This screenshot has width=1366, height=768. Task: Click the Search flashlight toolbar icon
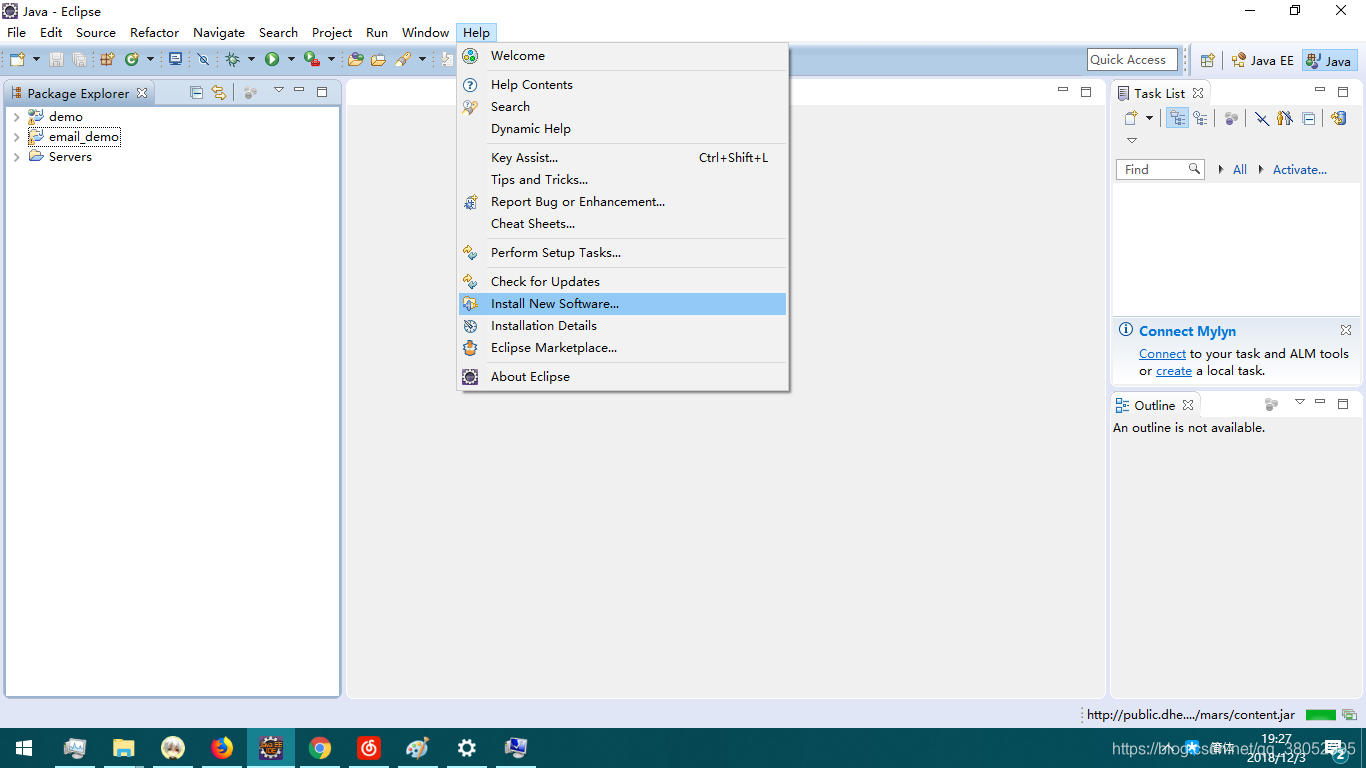click(403, 60)
